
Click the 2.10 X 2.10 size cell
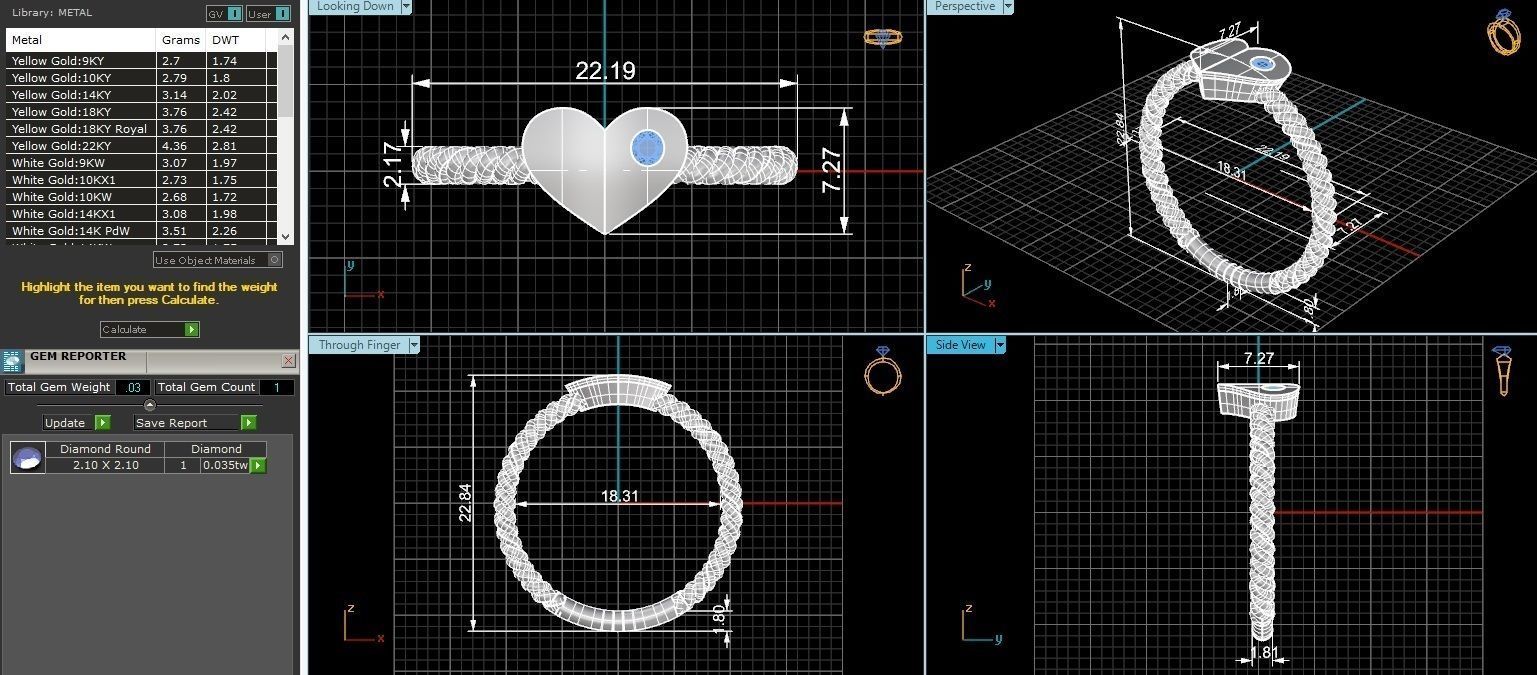[105, 465]
